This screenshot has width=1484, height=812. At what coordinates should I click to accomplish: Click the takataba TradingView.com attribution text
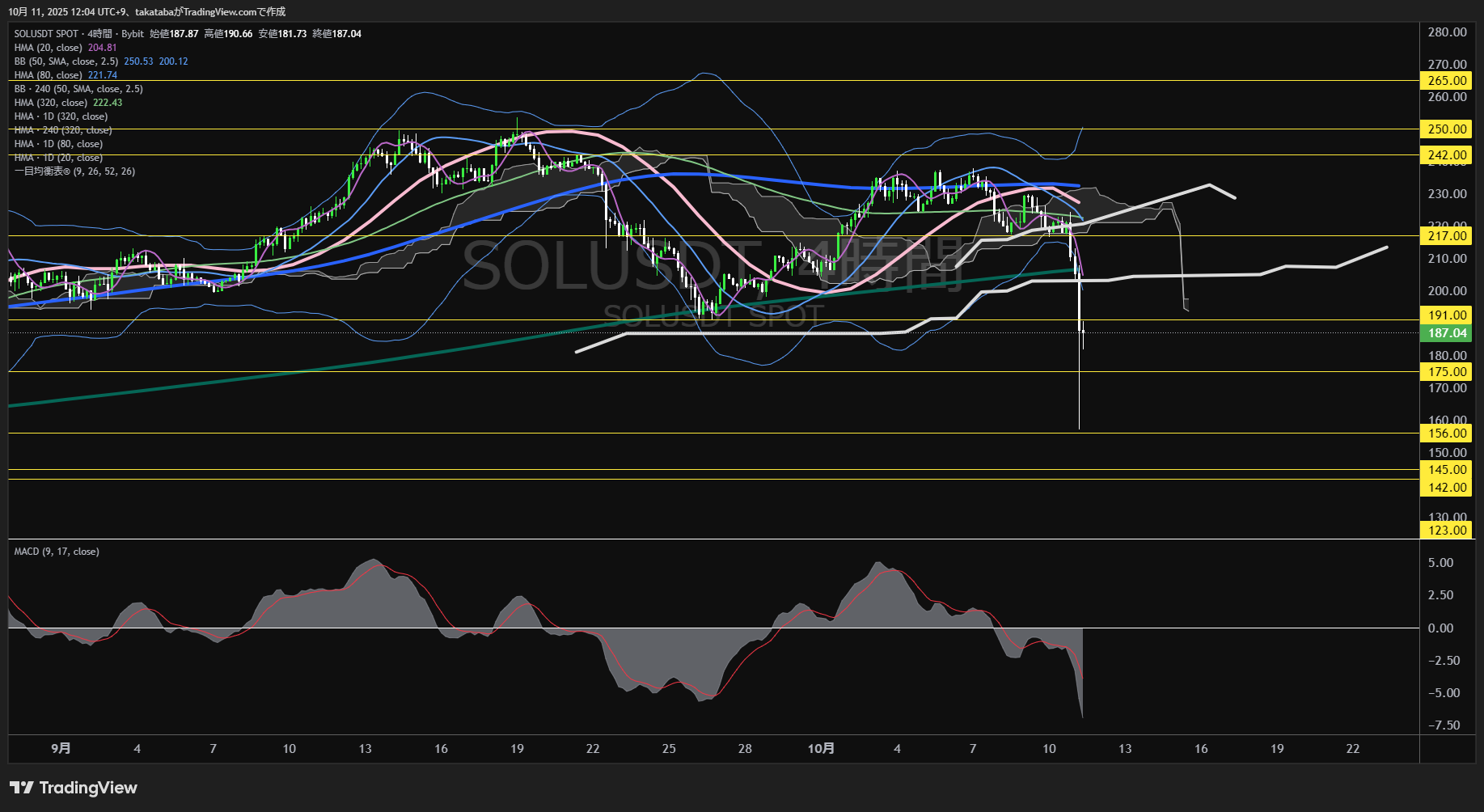click(209, 12)
